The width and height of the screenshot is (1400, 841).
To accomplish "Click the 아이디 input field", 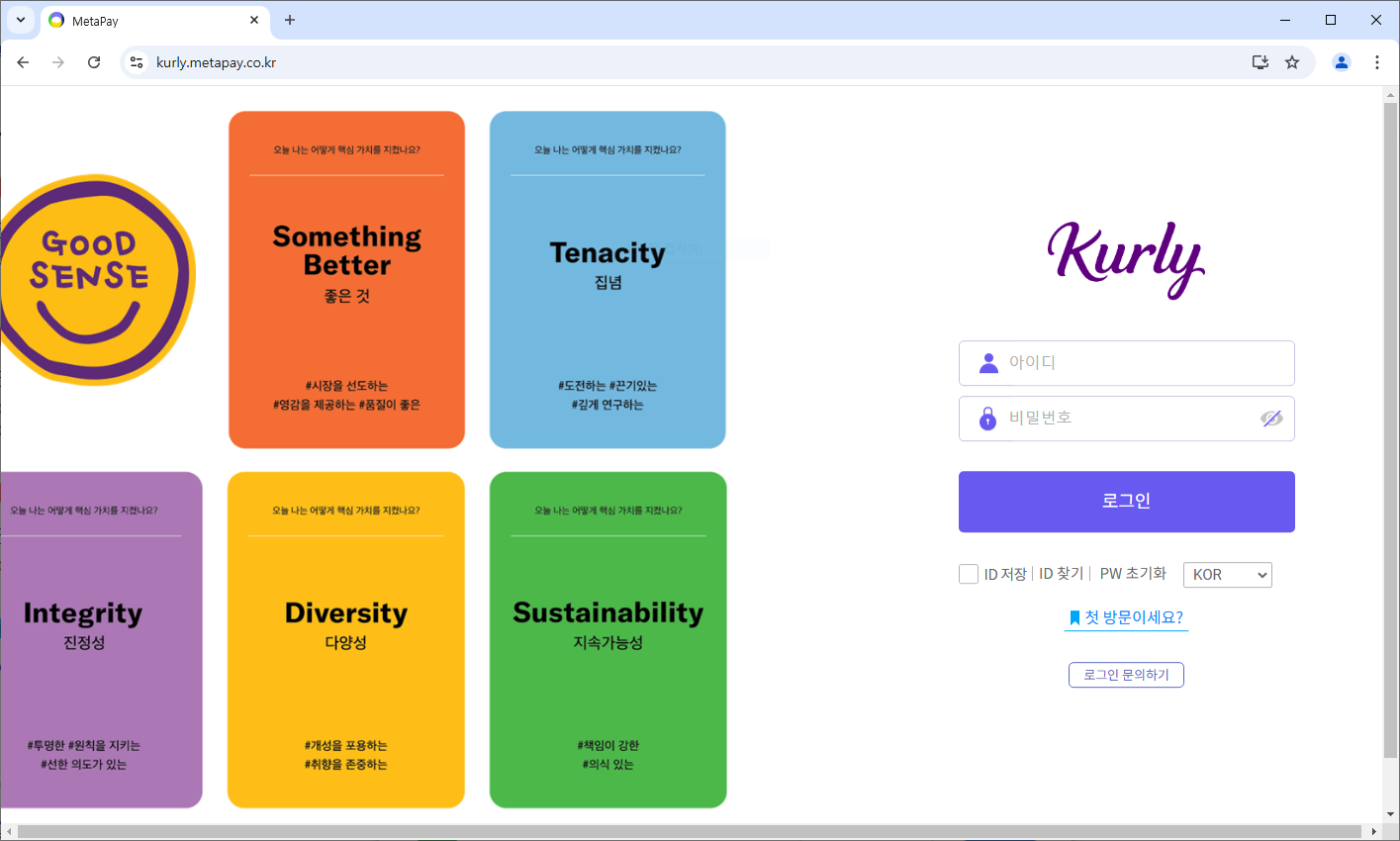I will point(1126,363).
